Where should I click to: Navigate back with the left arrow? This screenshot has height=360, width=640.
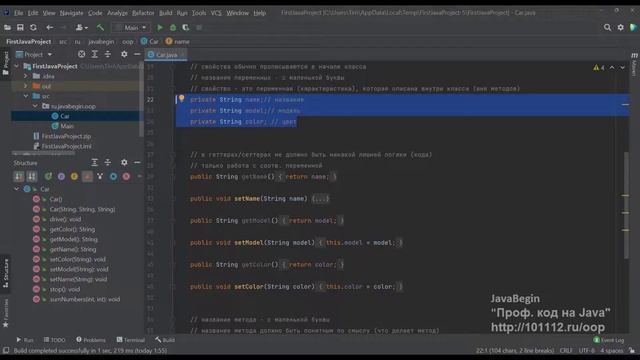49,27
